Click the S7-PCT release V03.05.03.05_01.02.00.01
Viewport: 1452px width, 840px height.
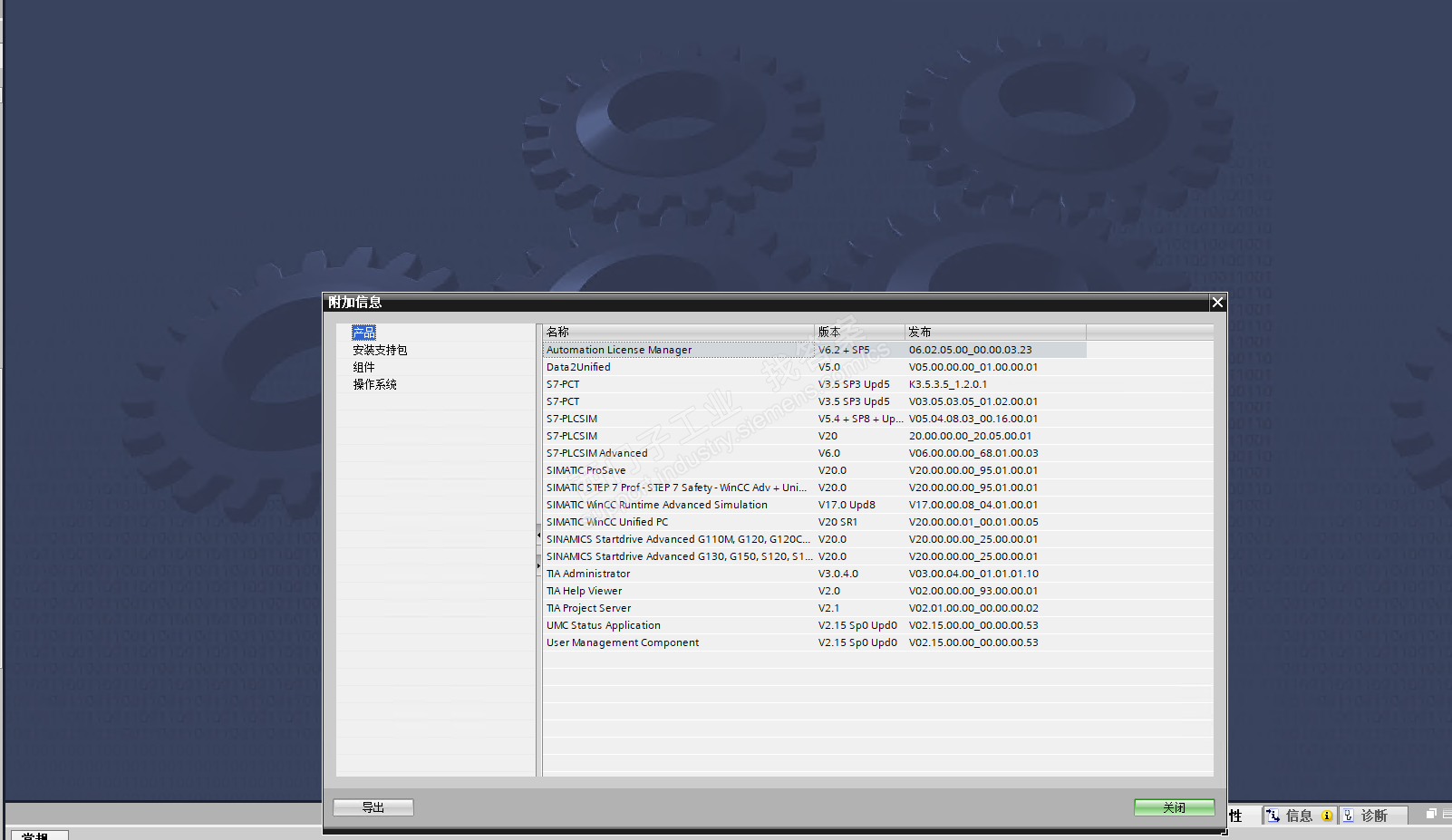pyautogui.click(x=973, y=401)
